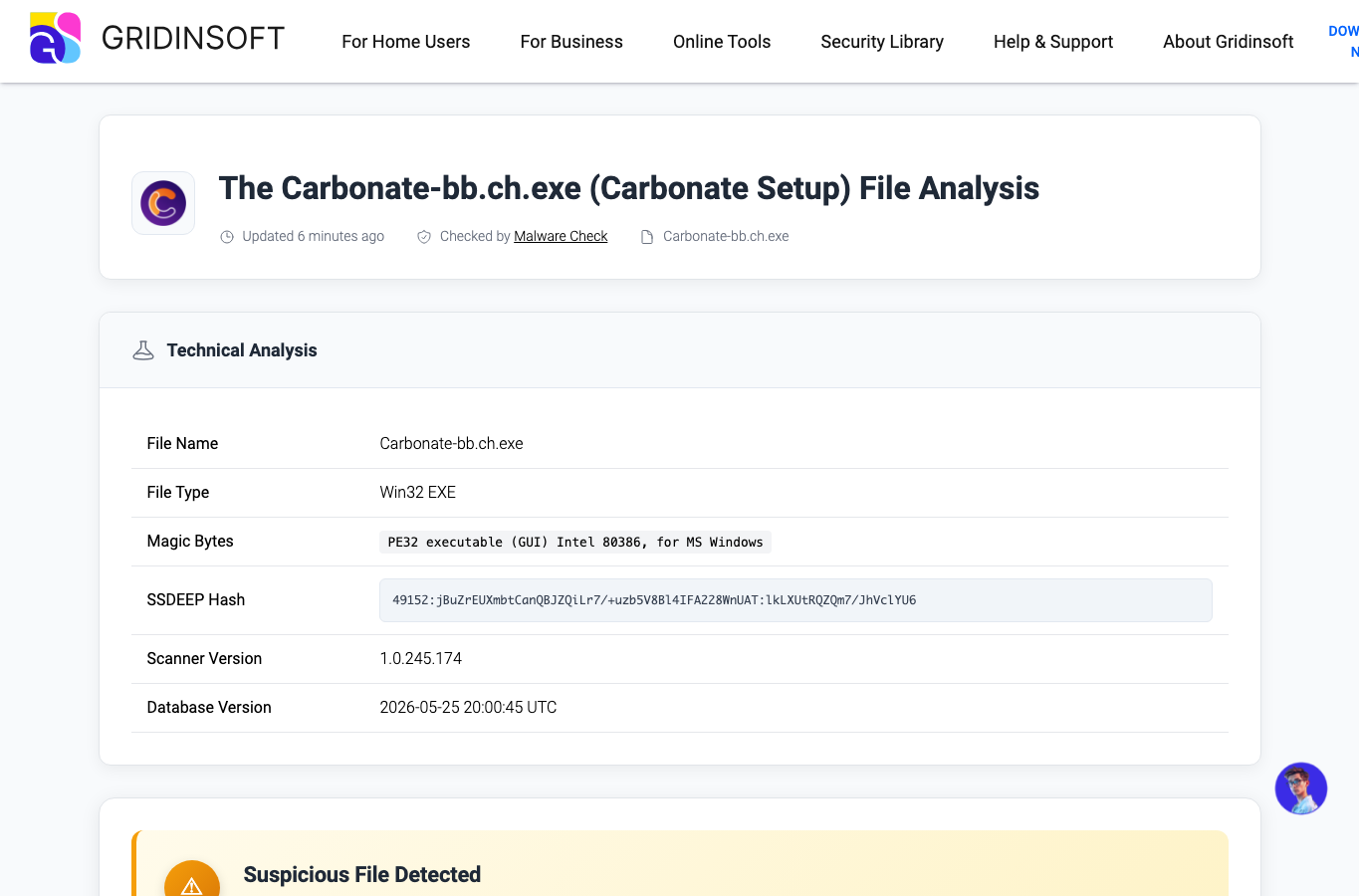Open the About Gridinsoft menu
1359x896 pixels.
(x=1229, y=42)
